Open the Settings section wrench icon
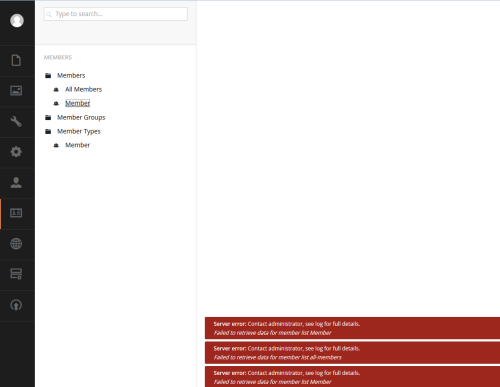The height and width of the screenshot is (387, 500). tap(16, 121)
